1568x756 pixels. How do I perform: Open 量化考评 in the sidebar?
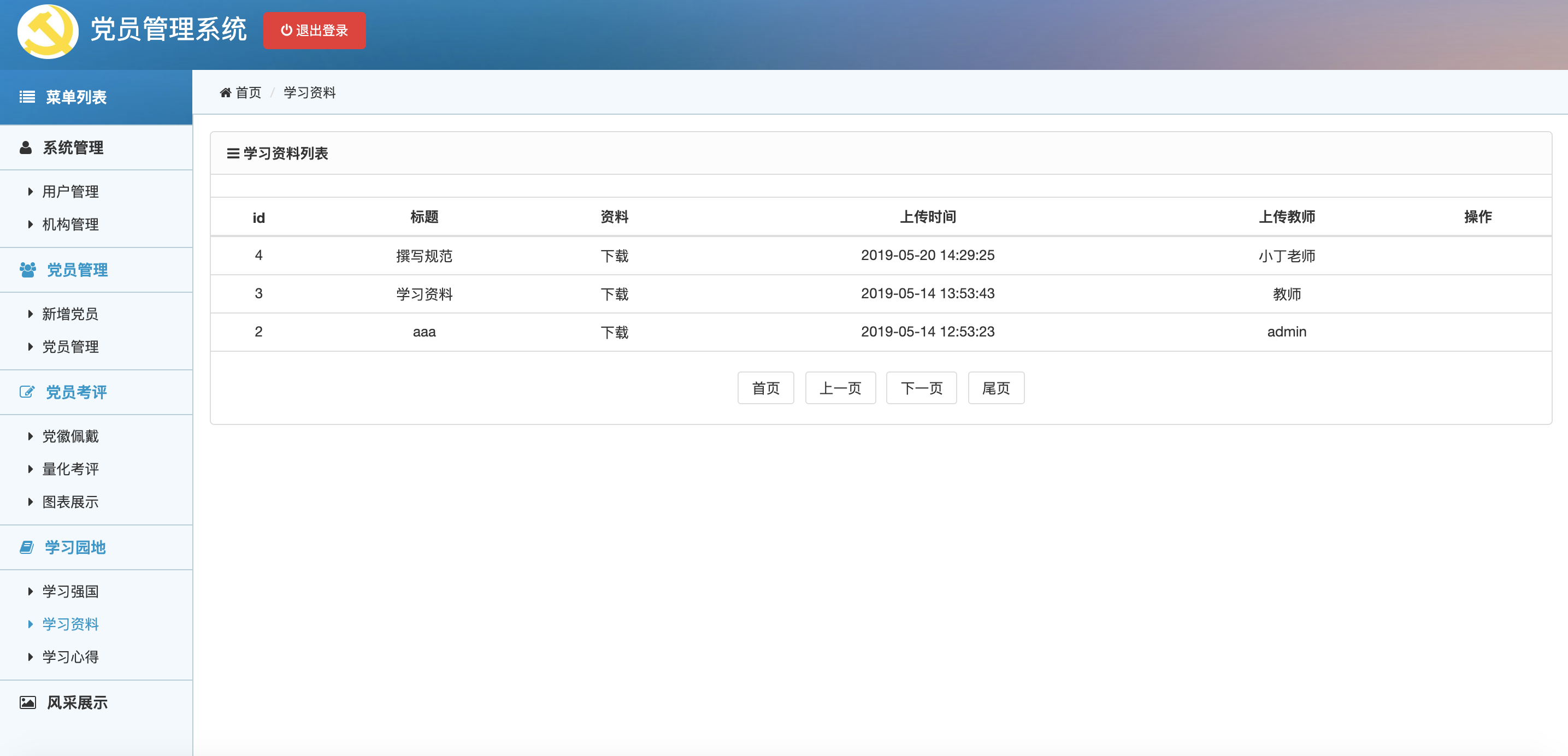[x=70, y=469]
